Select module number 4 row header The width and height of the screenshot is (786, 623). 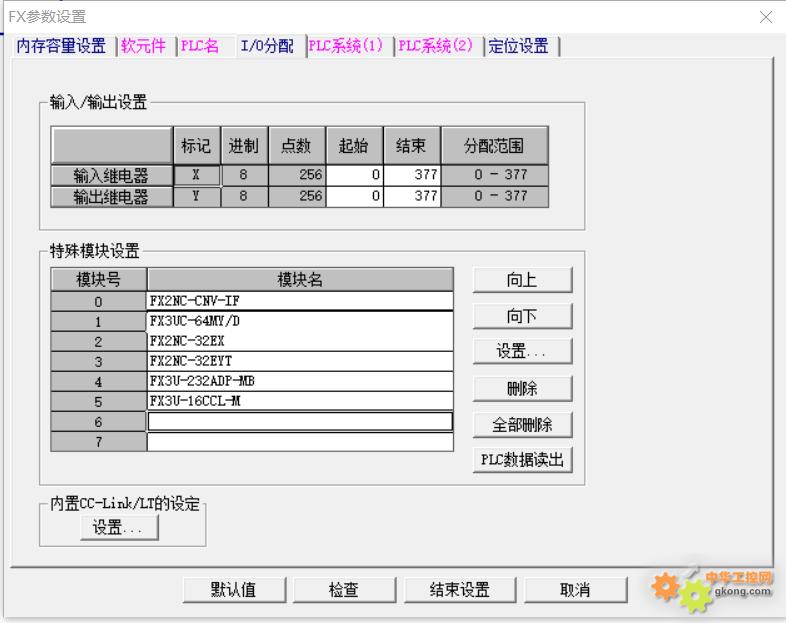click(98, 381)
